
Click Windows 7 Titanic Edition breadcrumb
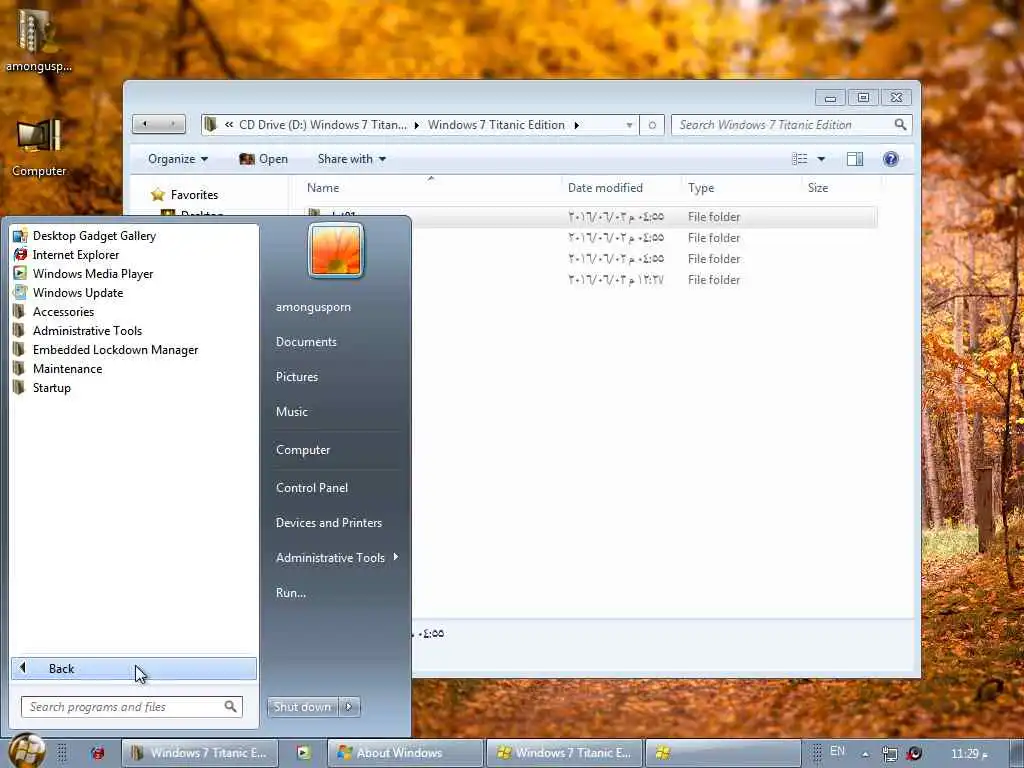(x=496, y=125)
